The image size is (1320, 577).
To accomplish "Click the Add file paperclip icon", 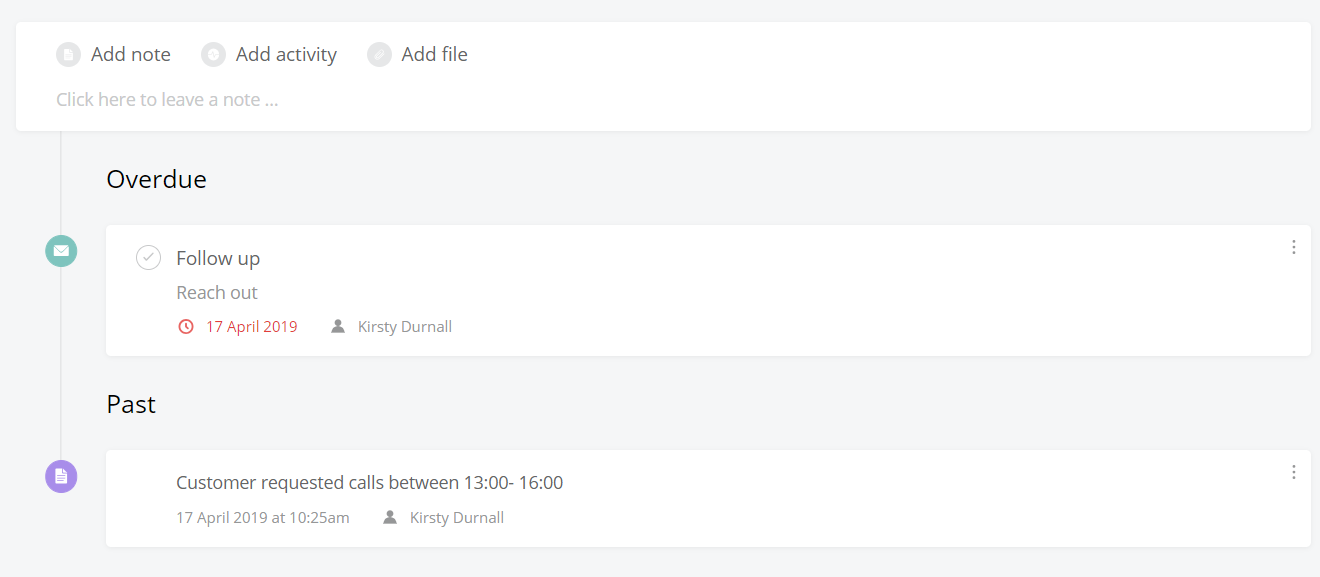I will click(379, 54).
